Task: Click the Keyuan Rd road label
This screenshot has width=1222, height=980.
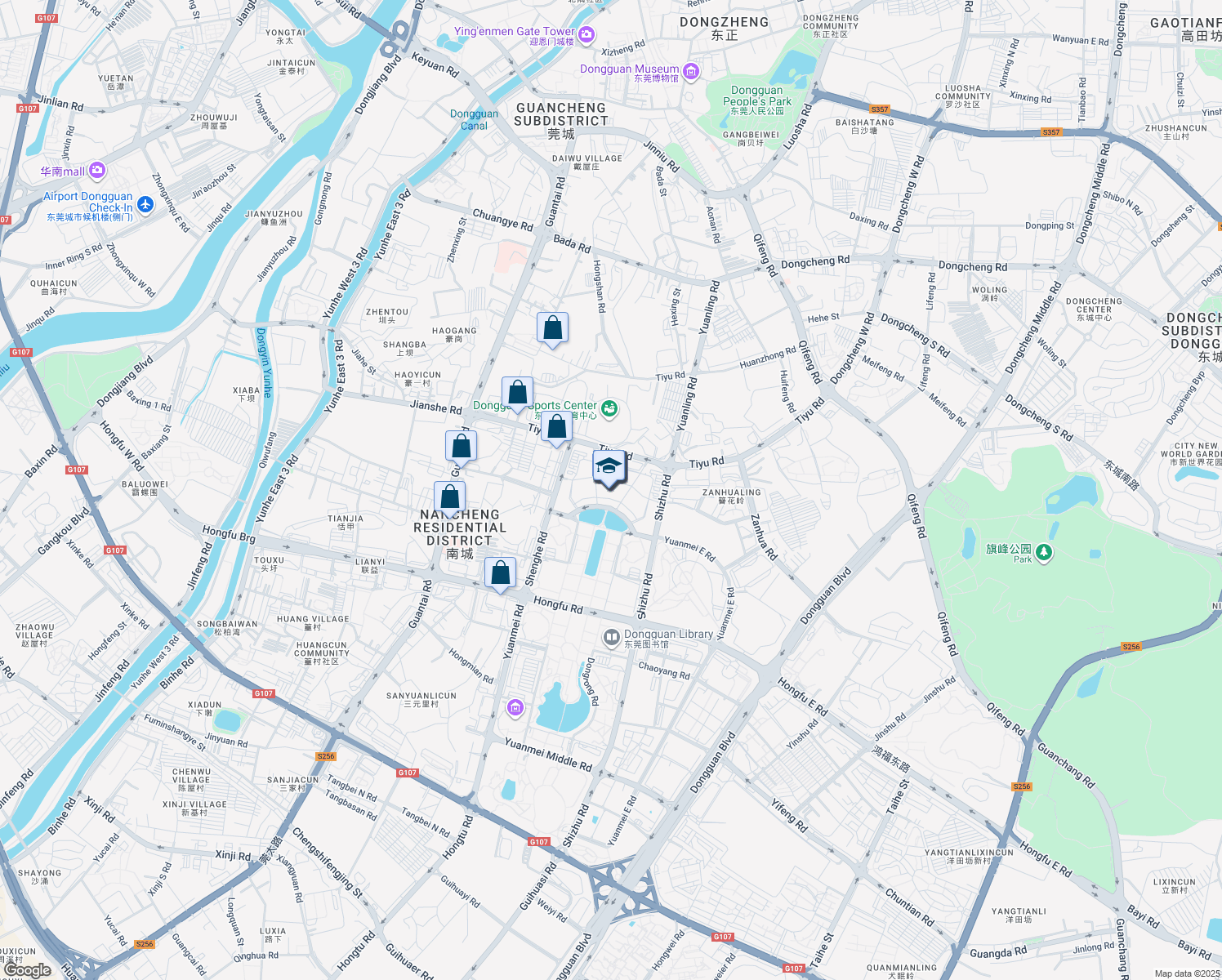Action: click(x=435, y=65)
